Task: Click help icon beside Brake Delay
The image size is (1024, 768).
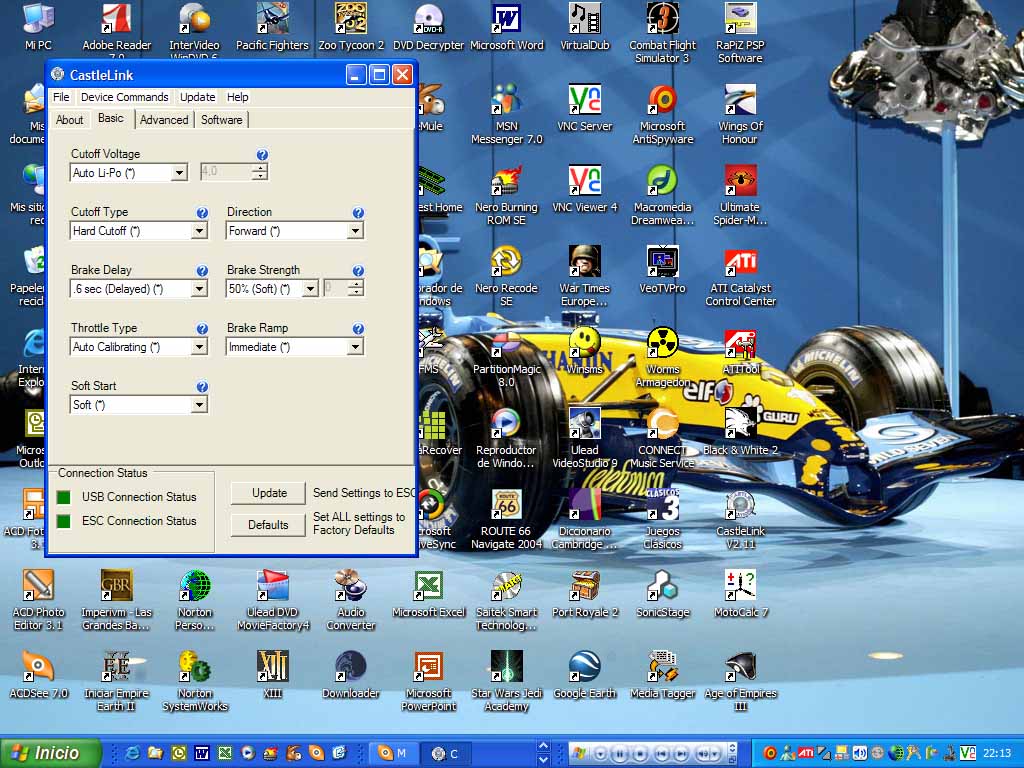Action: [x=202, y=271]
